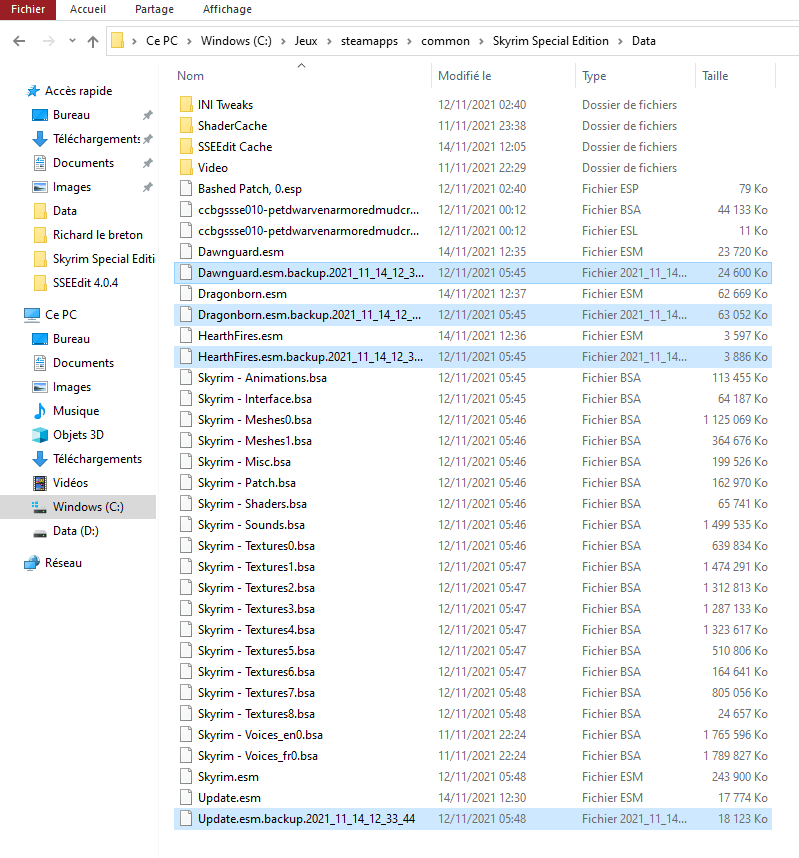Screen dimensions: 799x858
Task: Select the Fichier ESL ccbgssse010 file name
Action: [x=309, y=231]
